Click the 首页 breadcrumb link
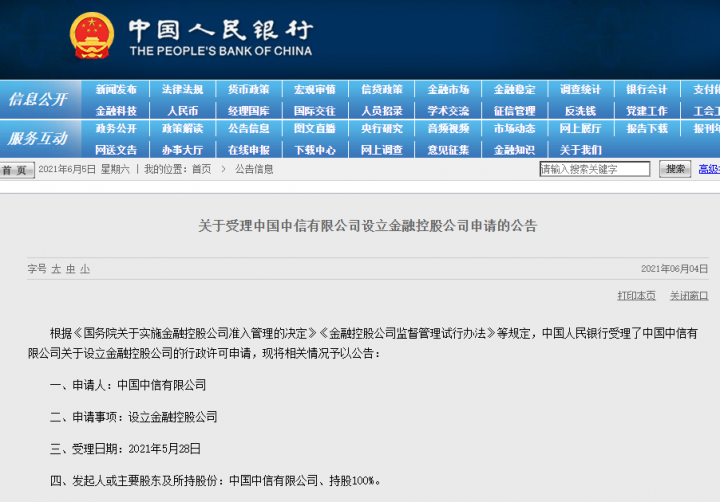 tap(201, 169)
